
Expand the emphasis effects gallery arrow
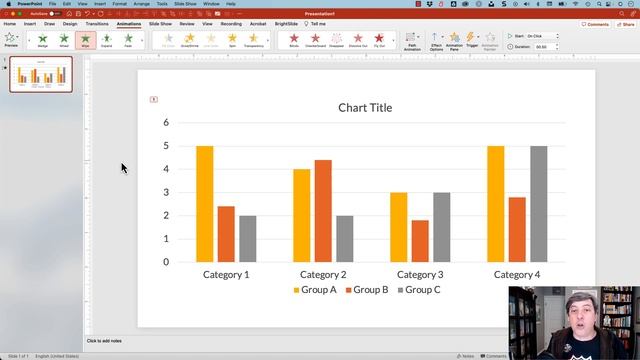(x=268, y=40)
